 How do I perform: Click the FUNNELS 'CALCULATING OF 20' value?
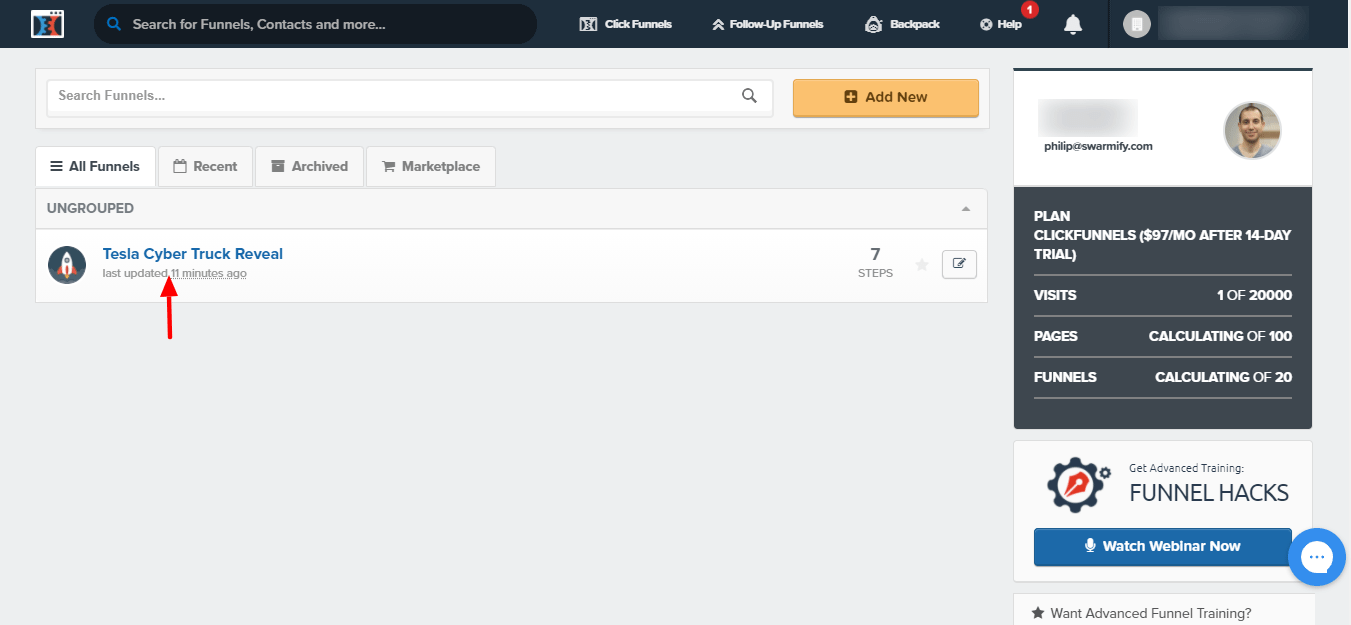[x=1223, y=377]
